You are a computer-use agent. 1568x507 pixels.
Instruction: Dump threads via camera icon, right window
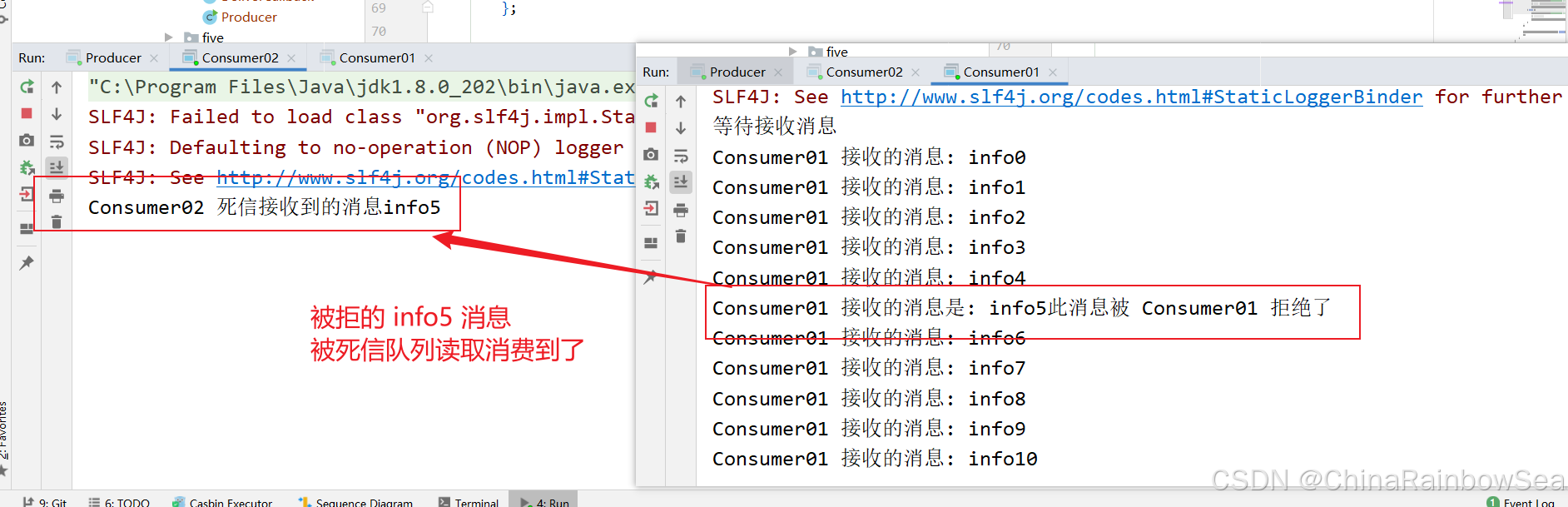click(x=651, y=155)
